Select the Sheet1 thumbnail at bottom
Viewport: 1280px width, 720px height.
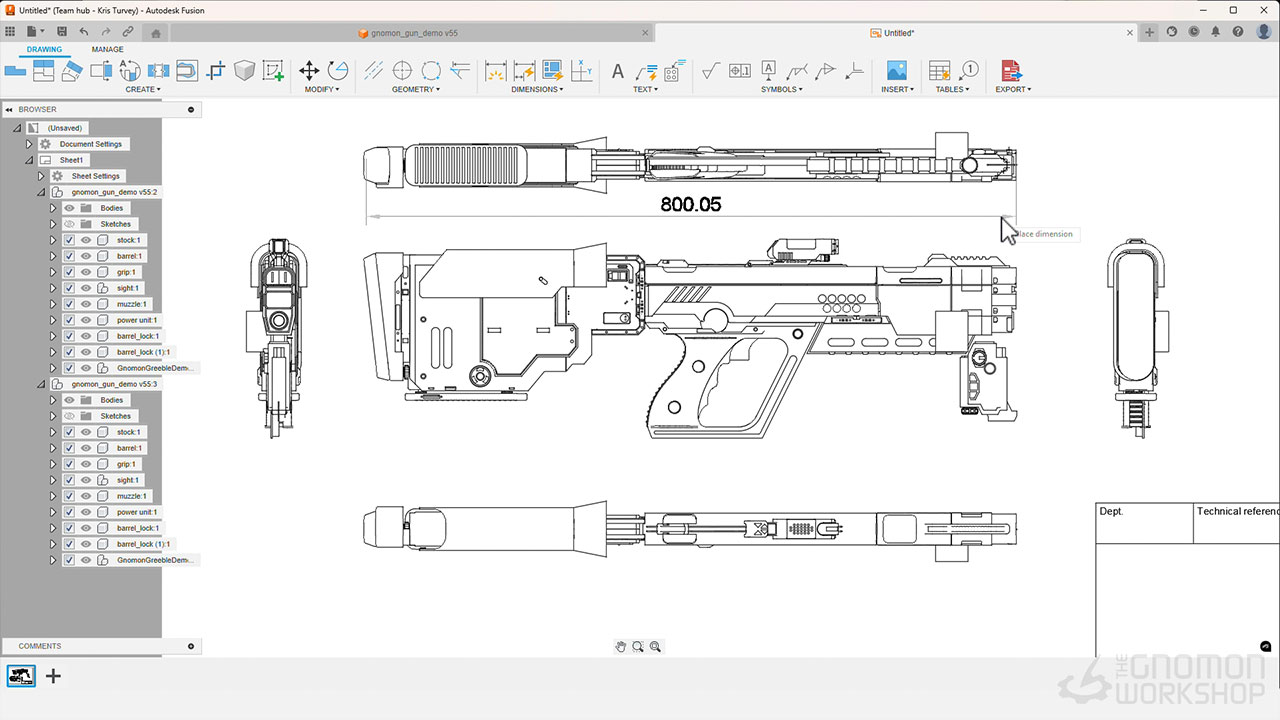coord(21,676)
